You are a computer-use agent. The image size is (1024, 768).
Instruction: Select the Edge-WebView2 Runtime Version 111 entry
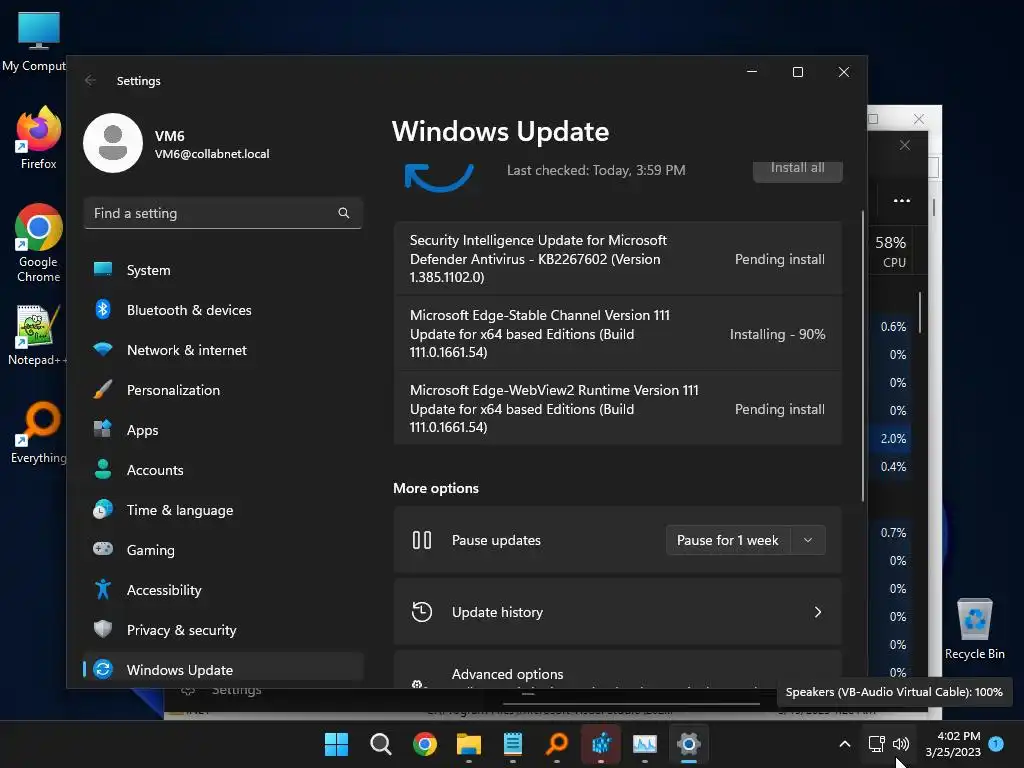coord(617,409)
